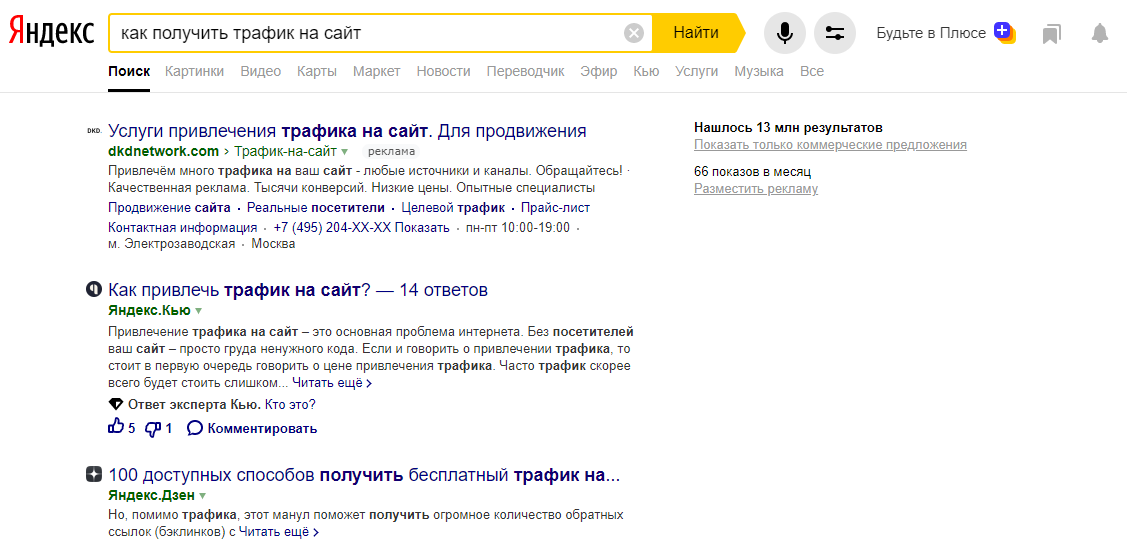Click 'Нашлось 13 млн результатов' text
The image size is (1127, 556).
click(788, 128)
